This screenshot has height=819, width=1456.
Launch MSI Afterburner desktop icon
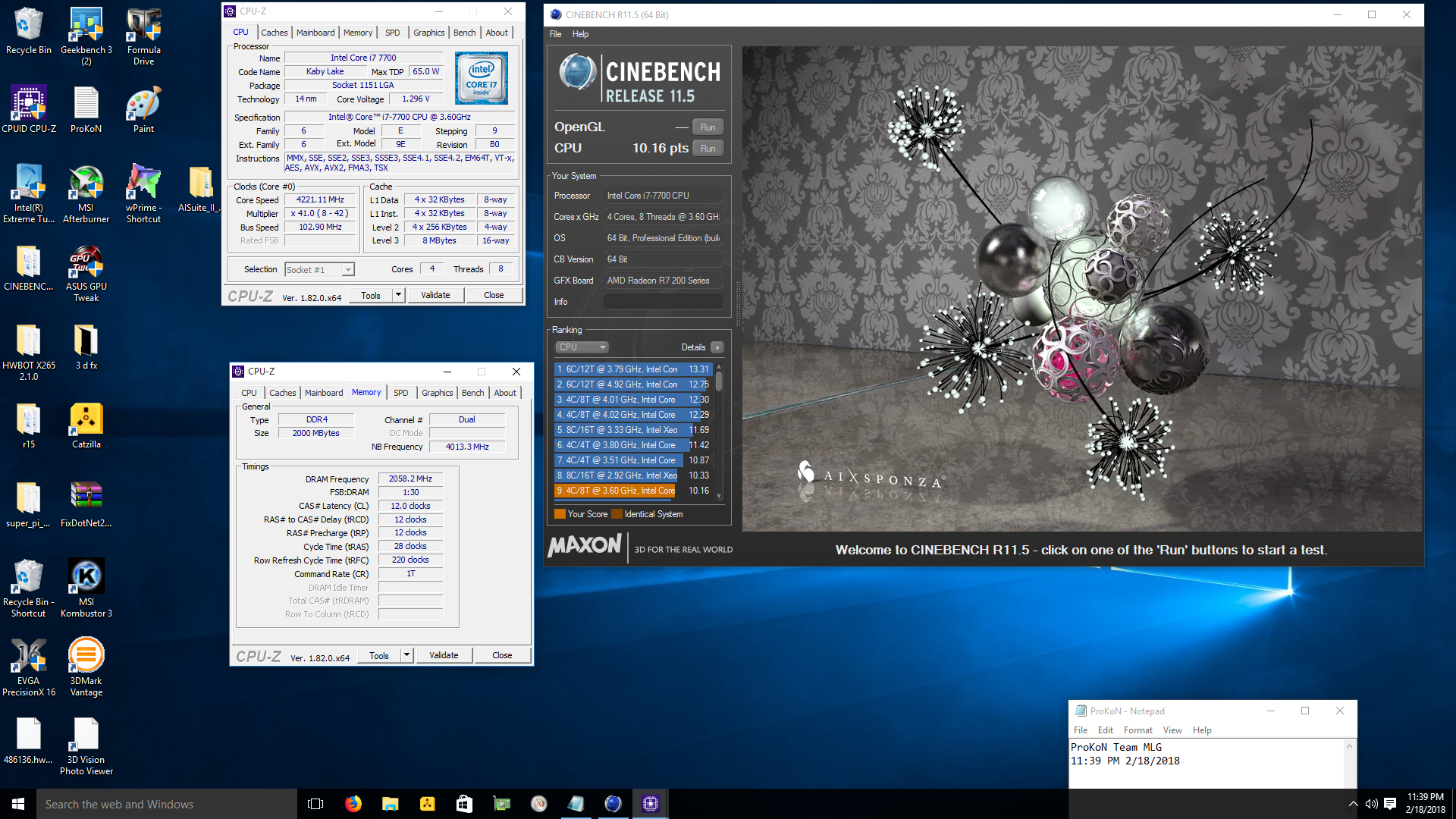tap(86, 193)
